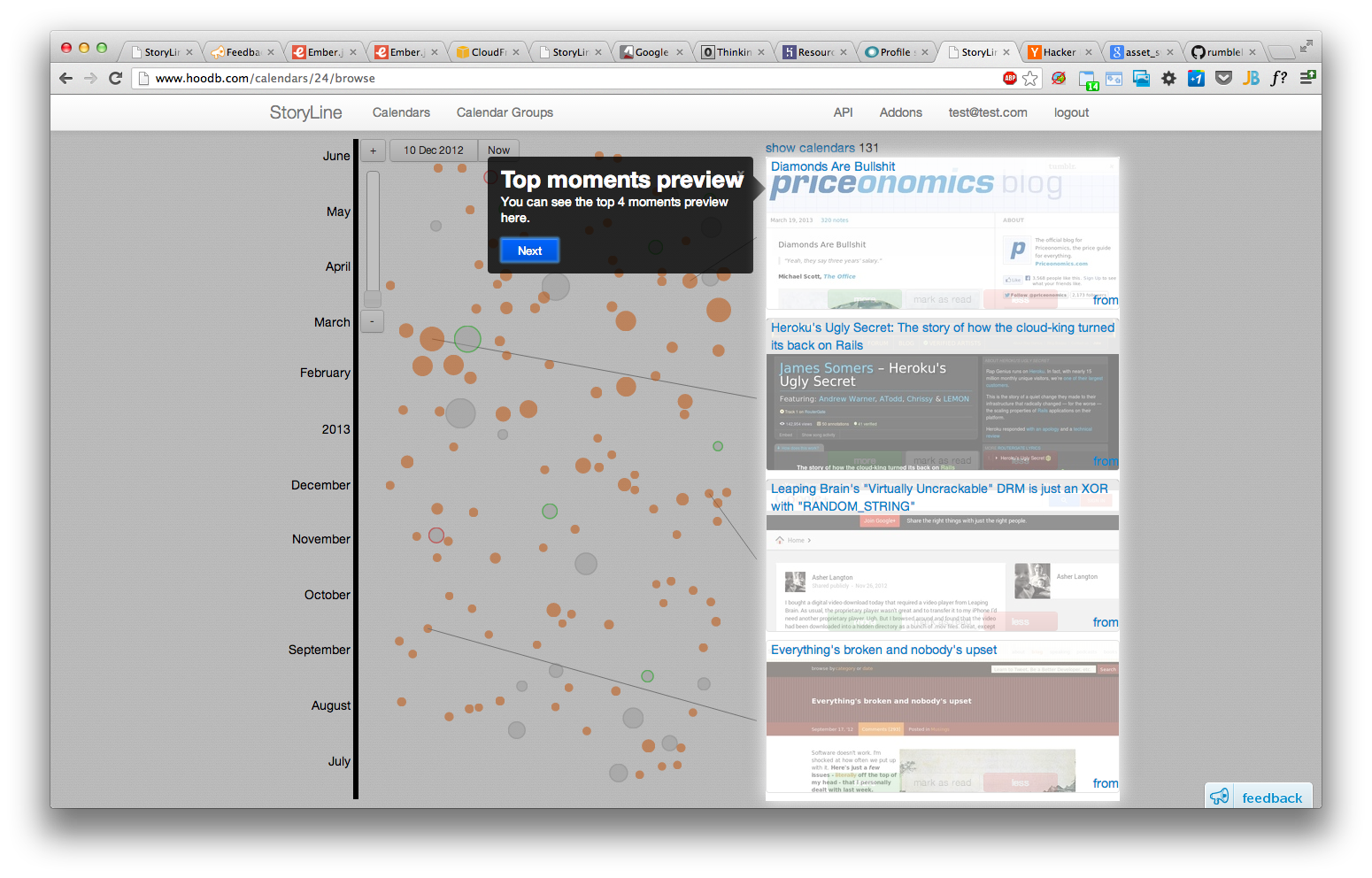The width and height of the screenshot is (1372, 878).
Task: Click the red-outlined circle near November
Action: [x=436, y=535]
